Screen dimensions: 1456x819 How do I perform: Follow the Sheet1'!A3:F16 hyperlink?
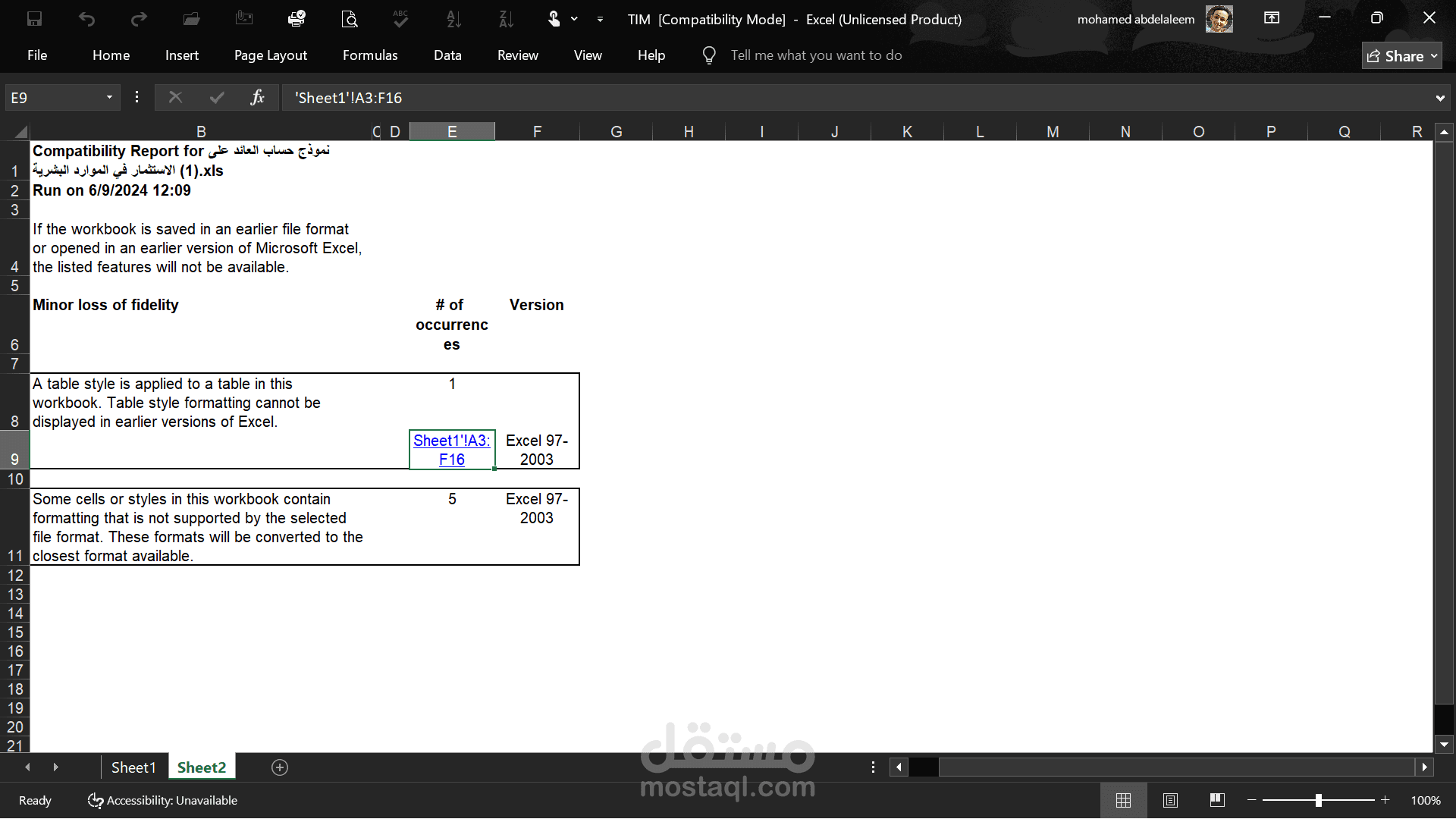(452, 450)
